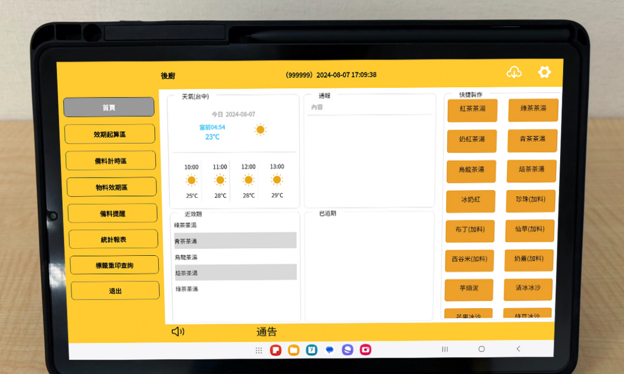Tap the 11:00 forecast sun icon
The image size is (624, 374).
point(220,180)
